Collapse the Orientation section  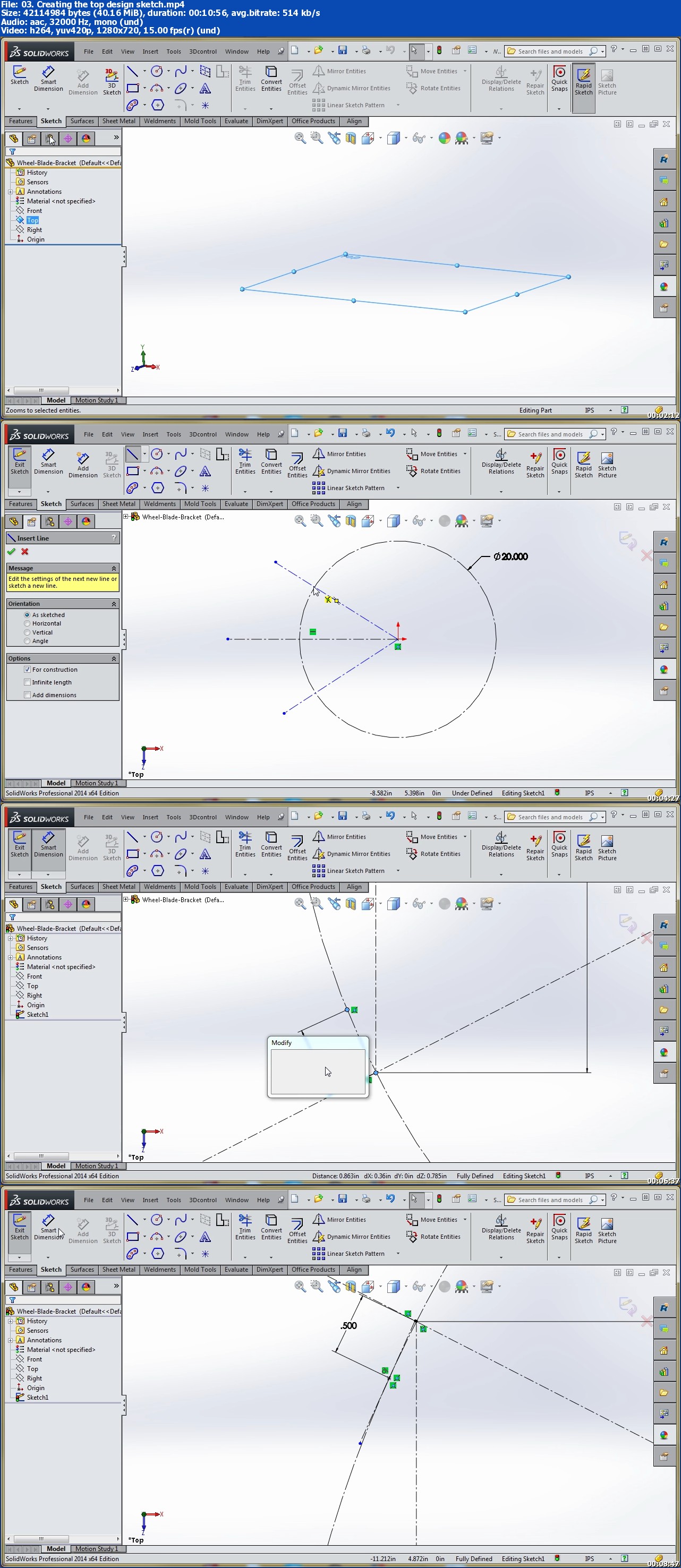[114, 604]
